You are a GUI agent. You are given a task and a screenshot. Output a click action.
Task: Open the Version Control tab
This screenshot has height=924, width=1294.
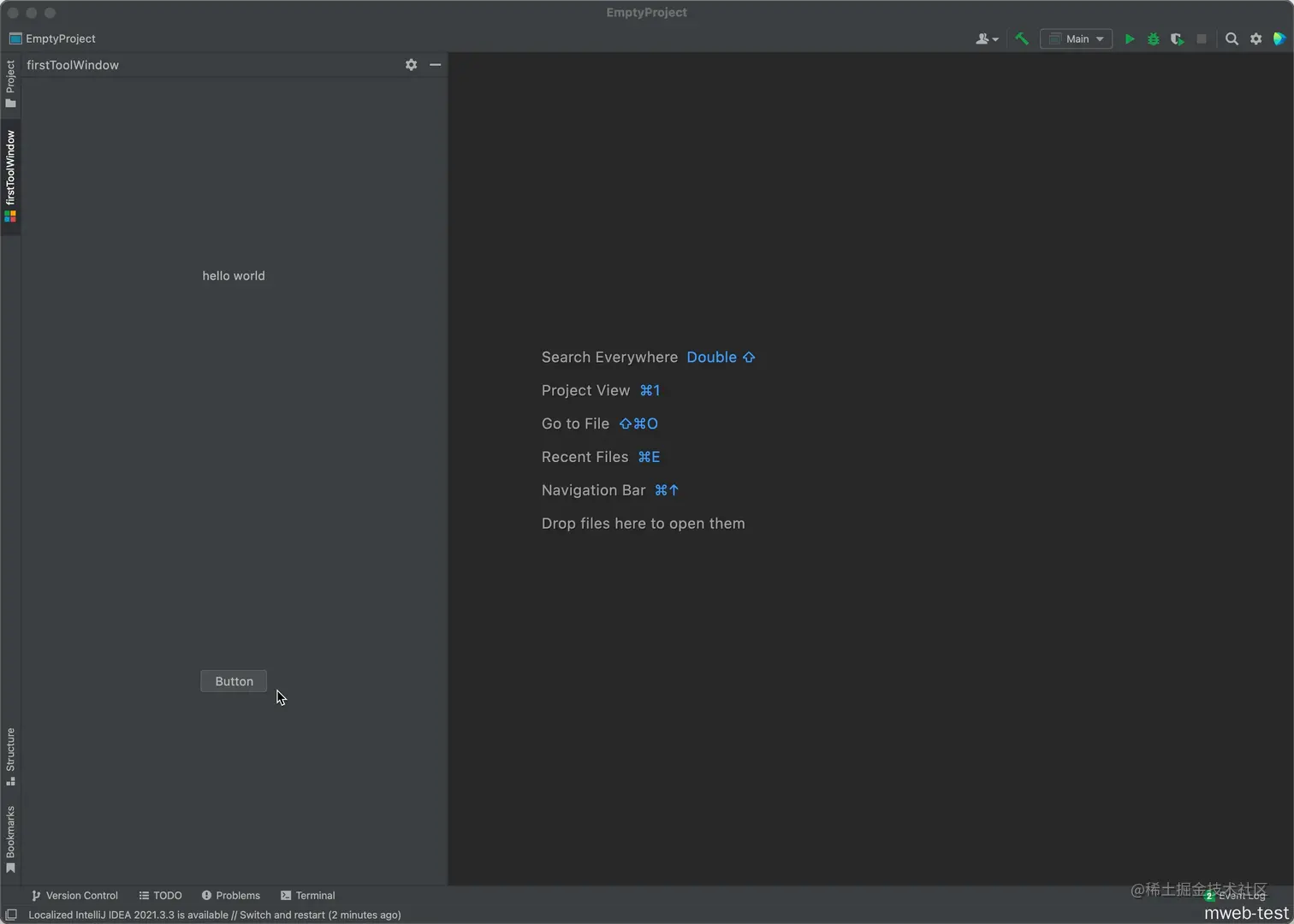pos(74,896)
